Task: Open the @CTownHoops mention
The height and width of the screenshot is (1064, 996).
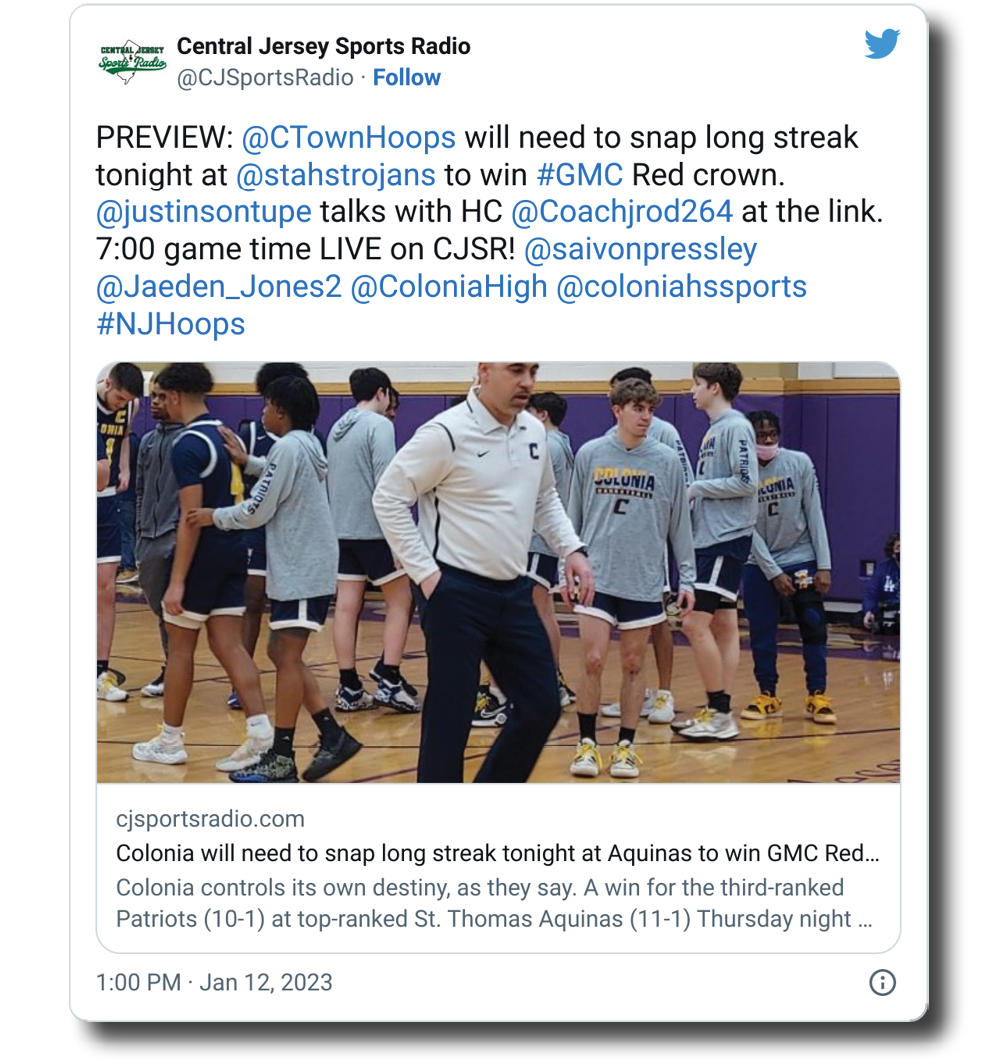Action: click(x=348, y=138)
